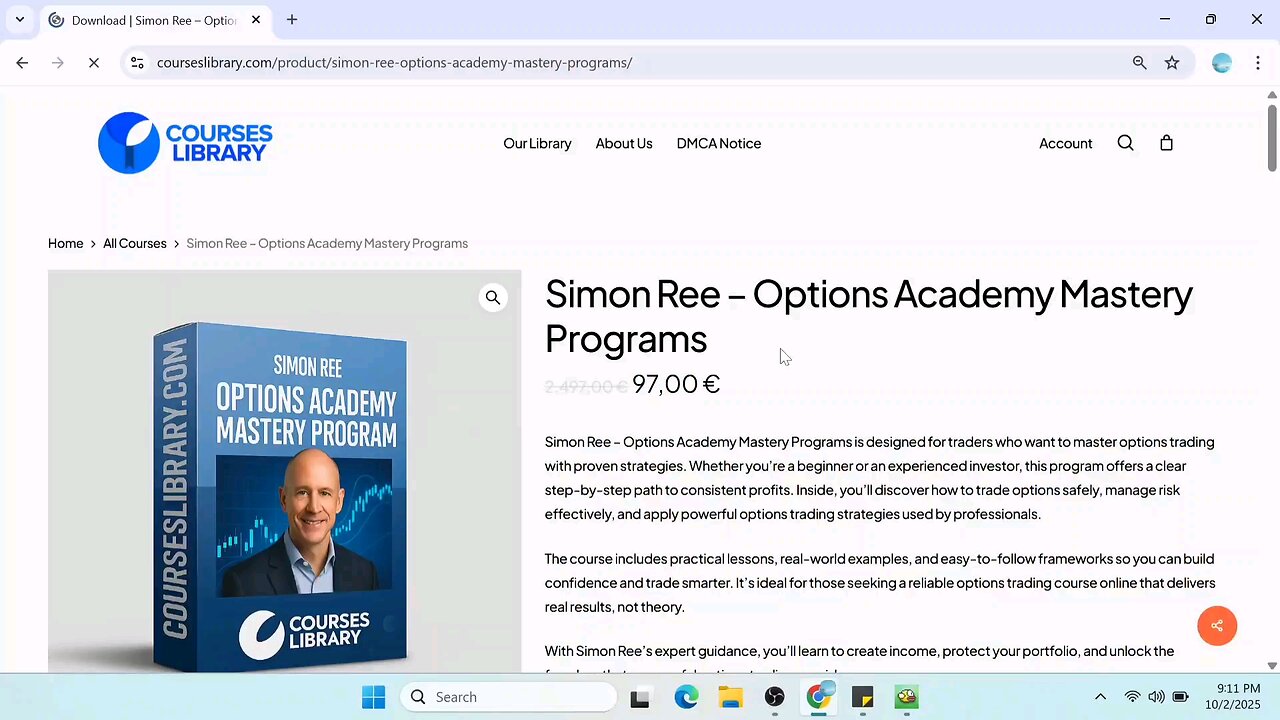Open Our Library menu item
Image resolution: width=1280 pixels, height=720 pixels.
(537, 143)
